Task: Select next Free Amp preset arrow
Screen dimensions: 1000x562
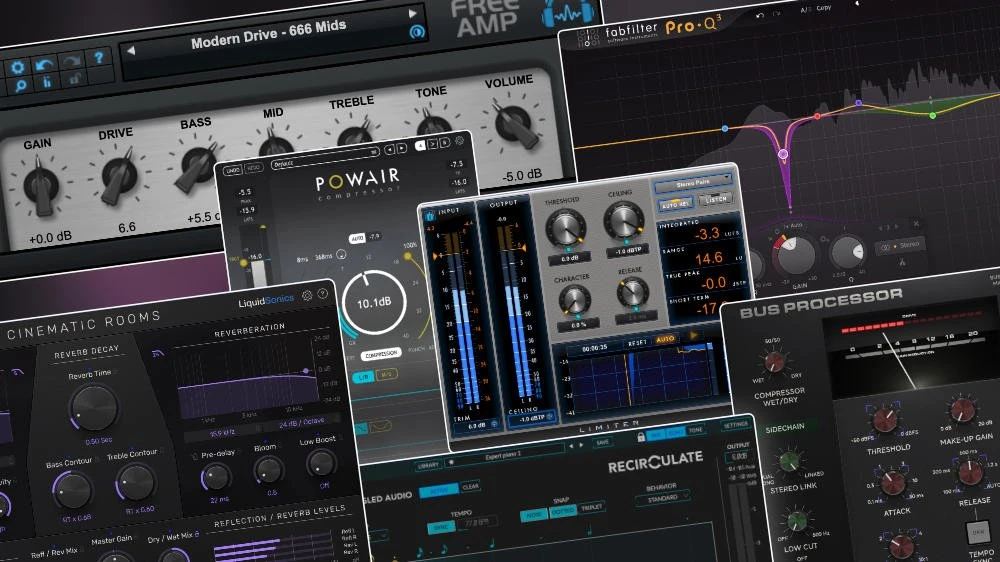Action: pyautogui.click(x=413, y=13)
